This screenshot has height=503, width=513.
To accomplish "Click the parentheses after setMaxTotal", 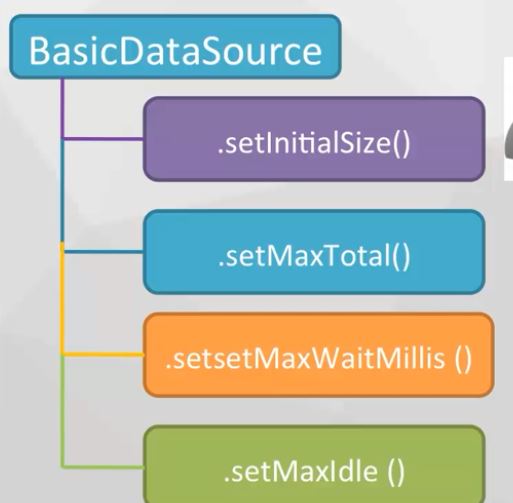I will click(401, 256).
